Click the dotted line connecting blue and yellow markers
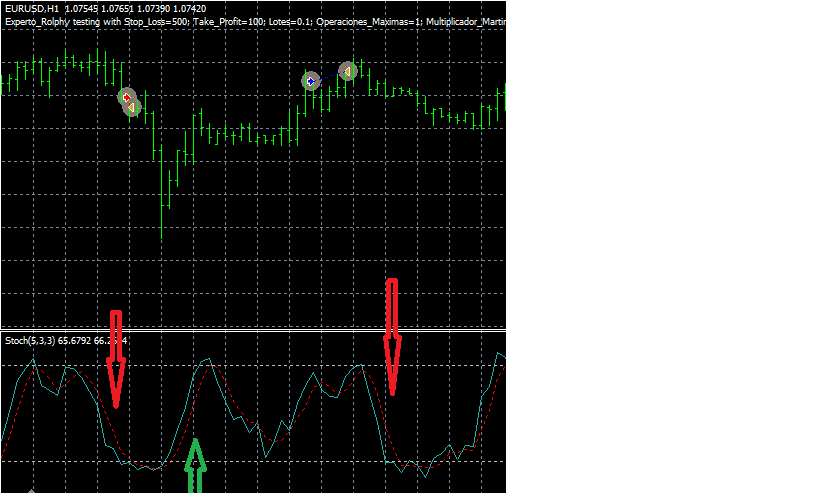Screen dimensions: 819x493 click(329, 76)
